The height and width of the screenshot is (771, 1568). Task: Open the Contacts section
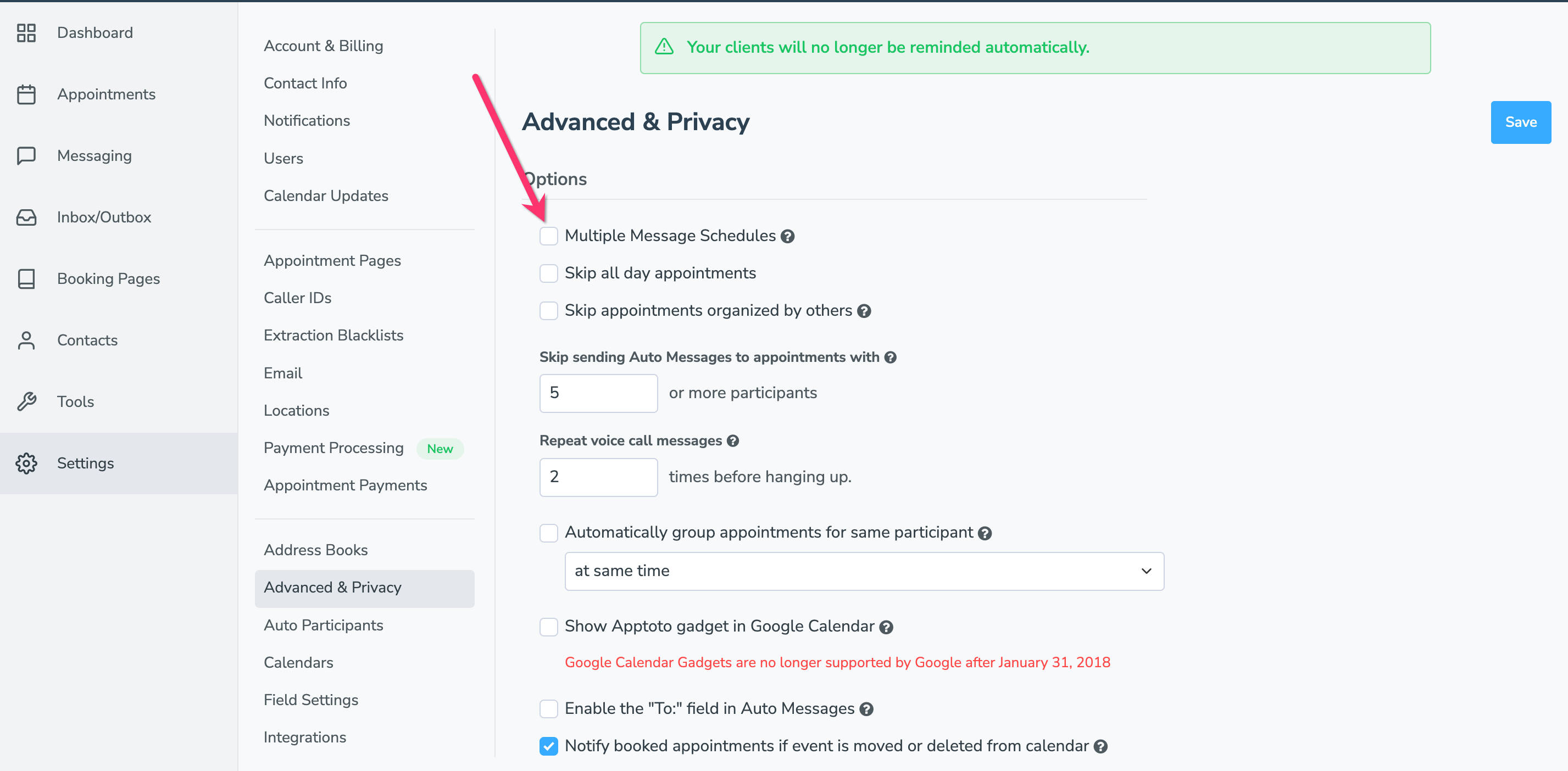pyautogui.click(x=87, y=340)
